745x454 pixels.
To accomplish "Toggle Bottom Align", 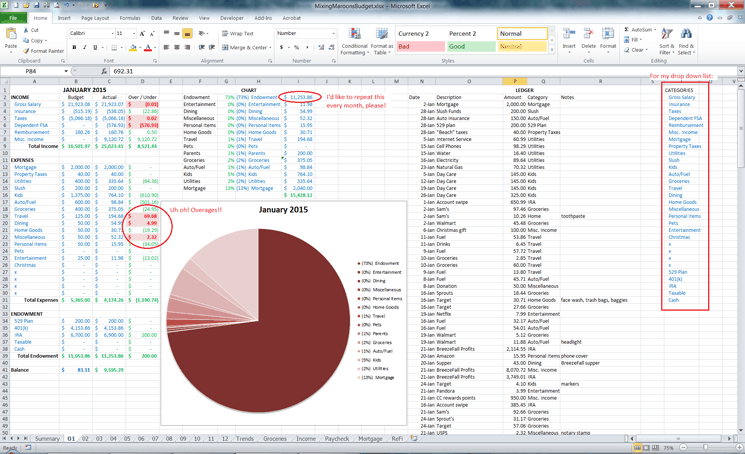I will (x=187, y=33).
